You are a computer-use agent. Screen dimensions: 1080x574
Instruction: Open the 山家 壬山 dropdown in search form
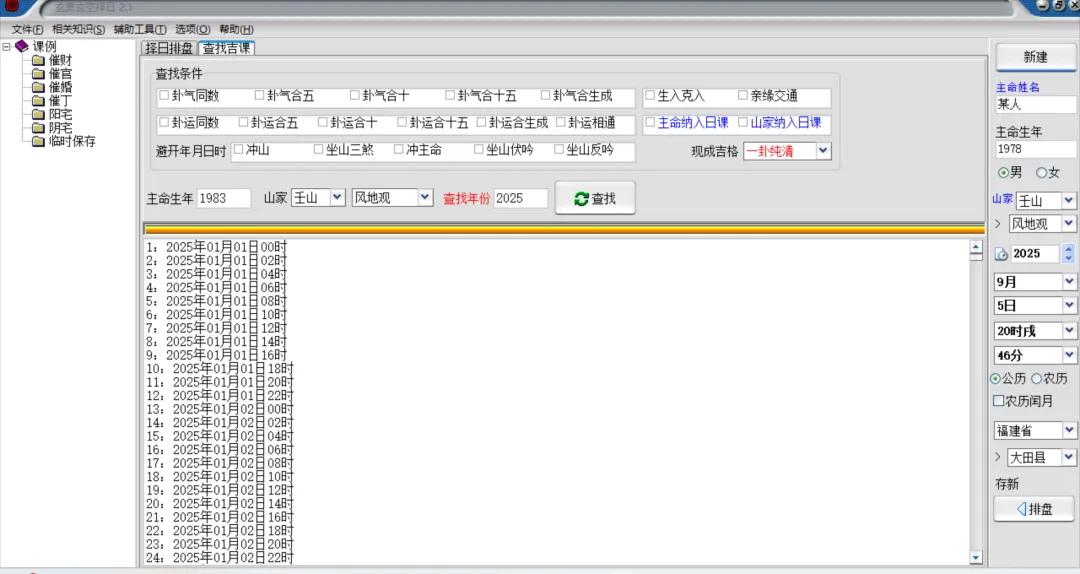(337, 198)
